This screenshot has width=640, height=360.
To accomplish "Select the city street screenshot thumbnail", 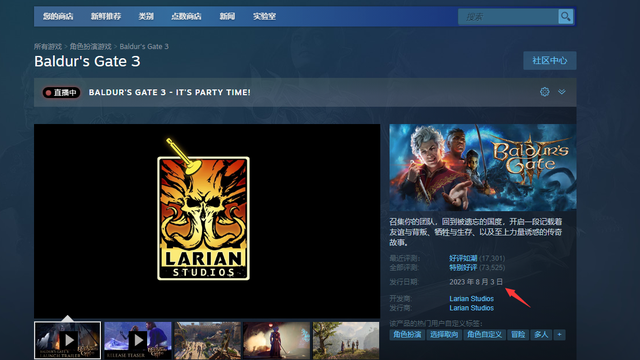I will pyautogui.click(x=207, y=340).
